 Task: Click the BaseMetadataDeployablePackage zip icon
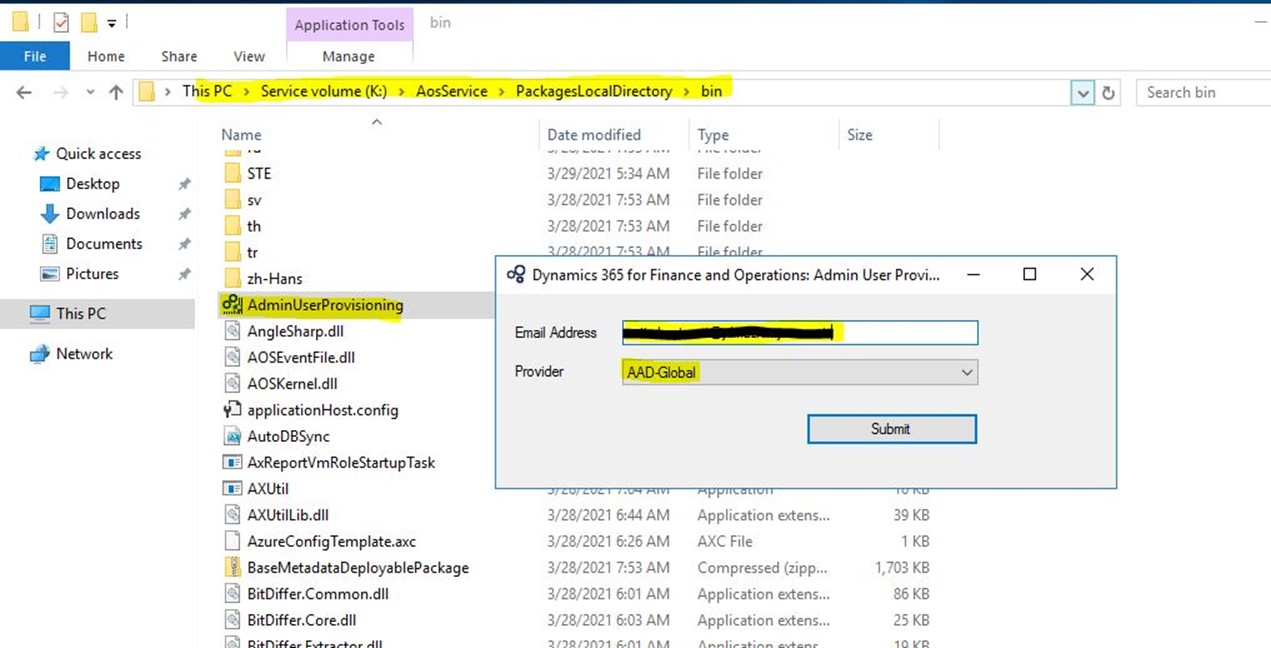(x=232, y=567)
